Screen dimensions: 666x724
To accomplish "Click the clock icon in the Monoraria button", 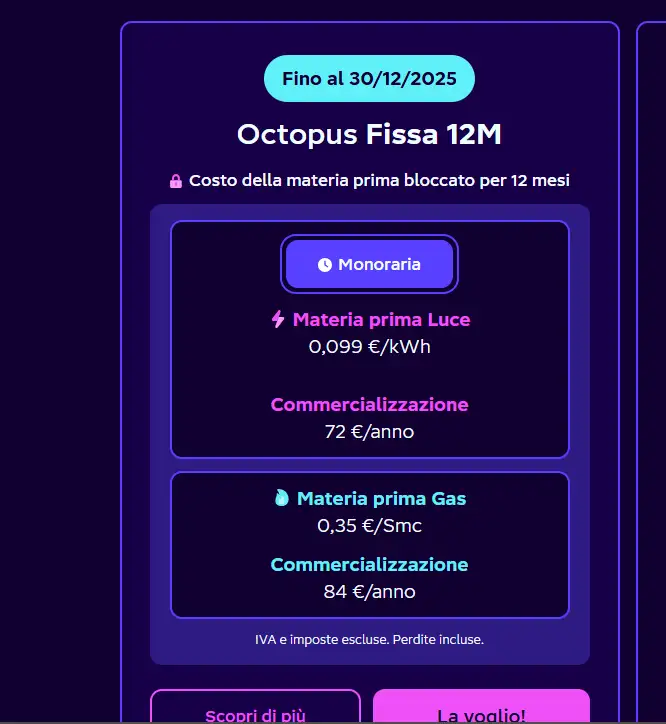I will pyautogui.click(x=324, y=265).
